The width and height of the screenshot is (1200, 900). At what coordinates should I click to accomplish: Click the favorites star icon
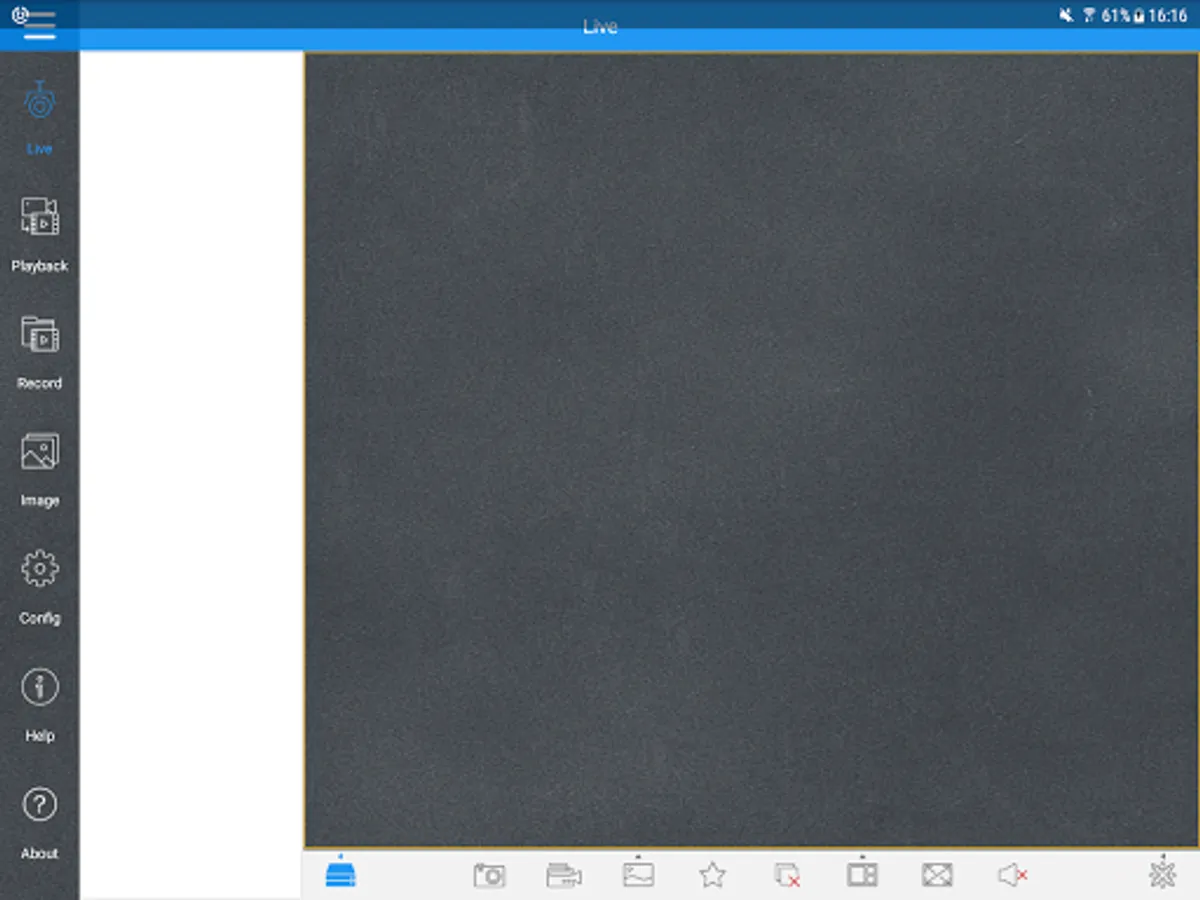712,875
